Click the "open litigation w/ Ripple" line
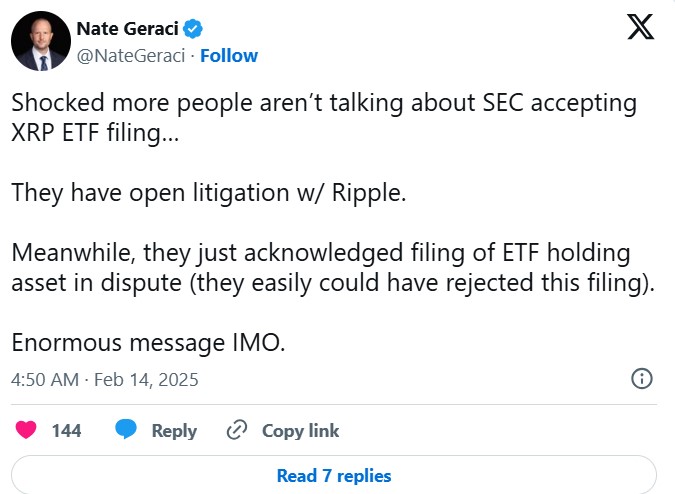The image size is (675, 494). click(209, 192)
